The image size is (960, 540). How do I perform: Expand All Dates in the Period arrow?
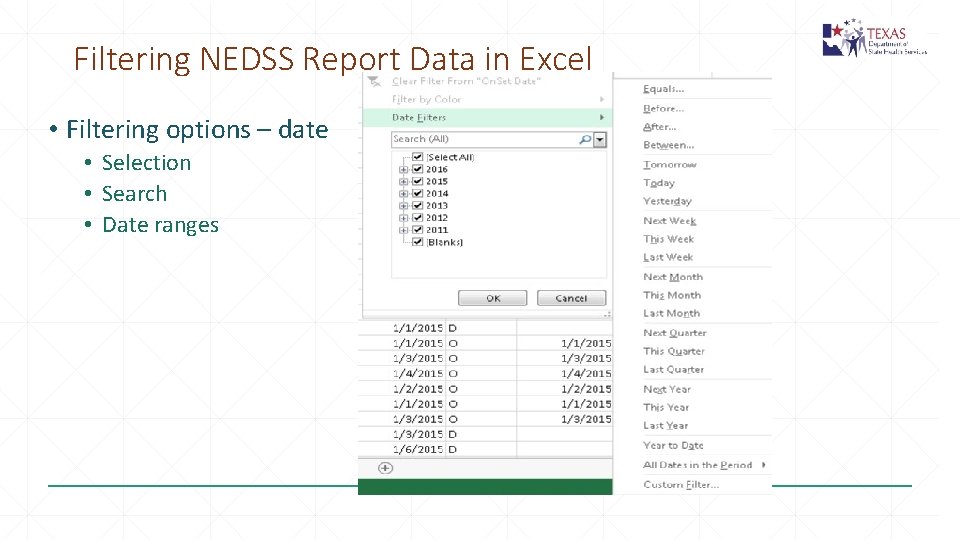click(x=763, y=465)
